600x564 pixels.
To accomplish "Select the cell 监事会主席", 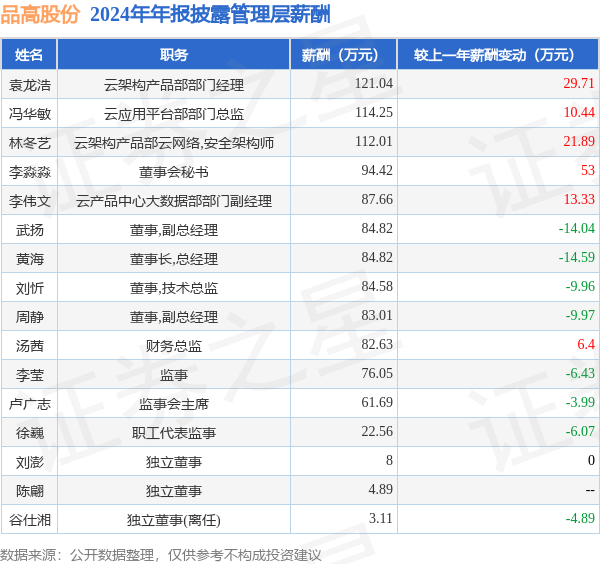I will click(174, 405).
